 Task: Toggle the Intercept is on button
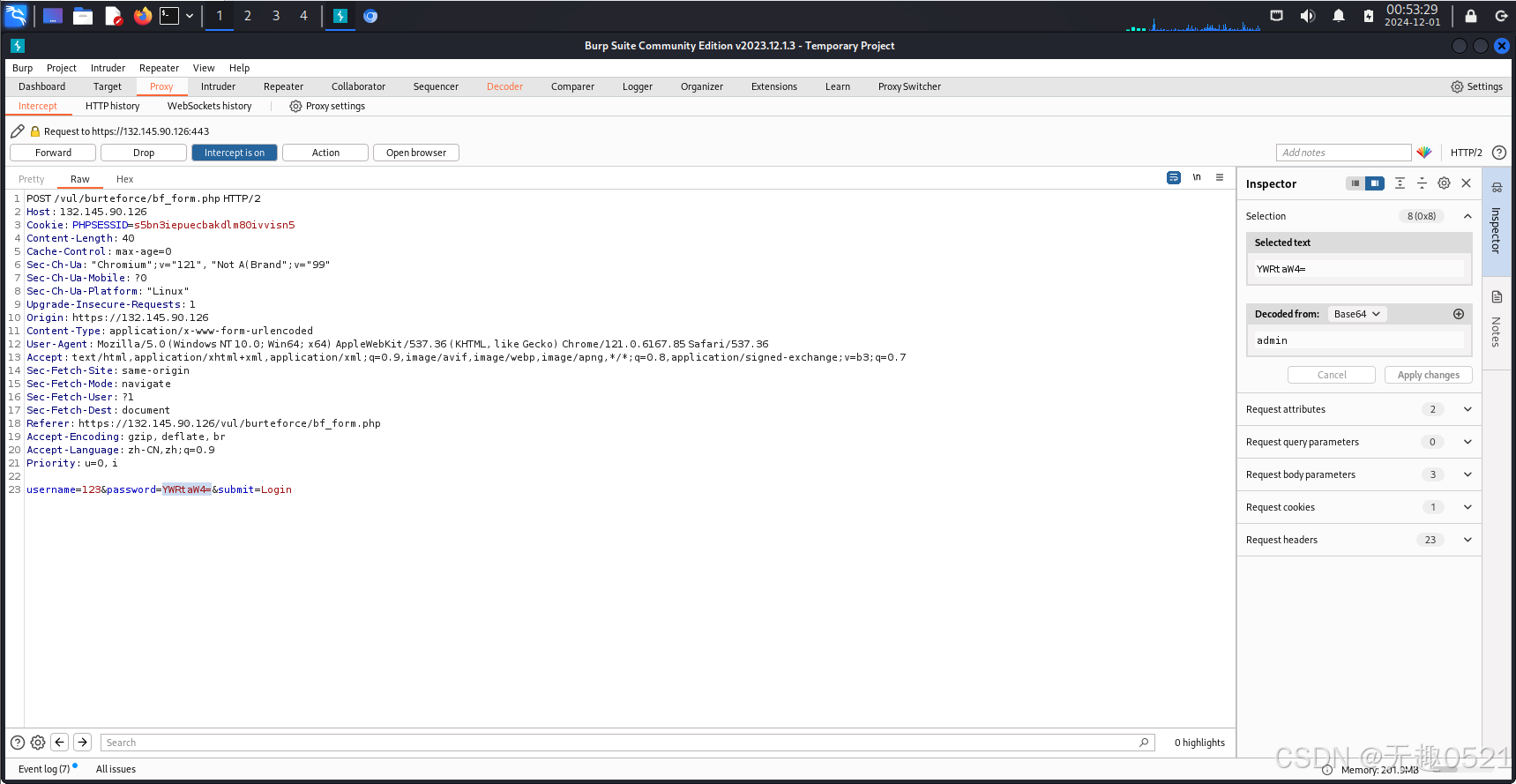(x=235, y=153)
